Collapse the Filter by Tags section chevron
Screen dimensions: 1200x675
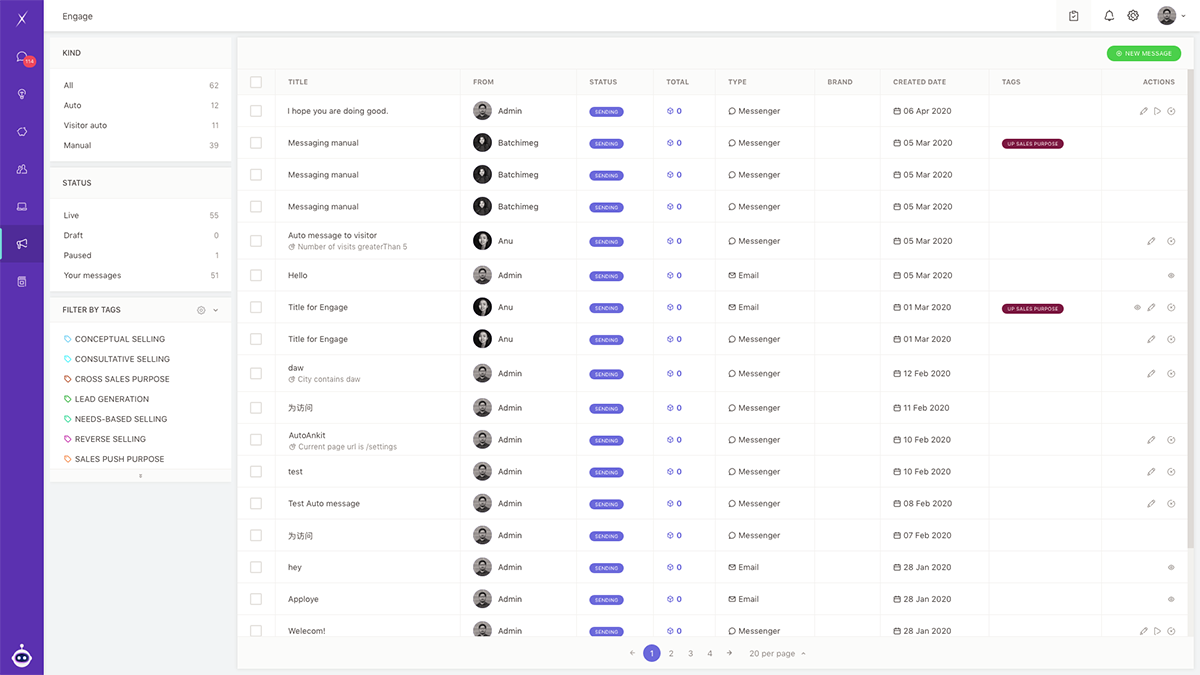click(x=216, y=310)
